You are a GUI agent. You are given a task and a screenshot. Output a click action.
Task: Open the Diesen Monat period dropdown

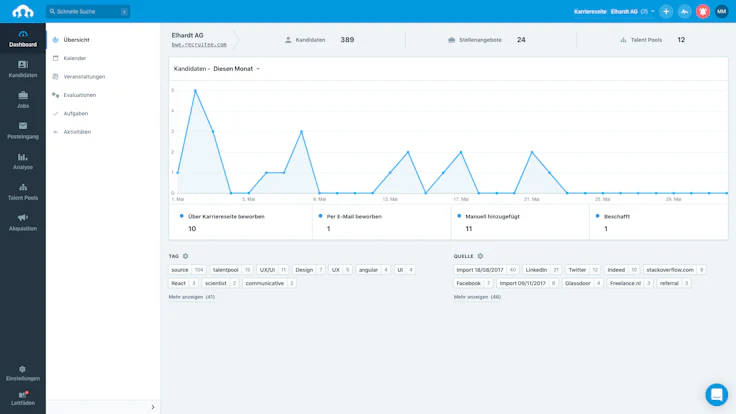tap(236, 69)
